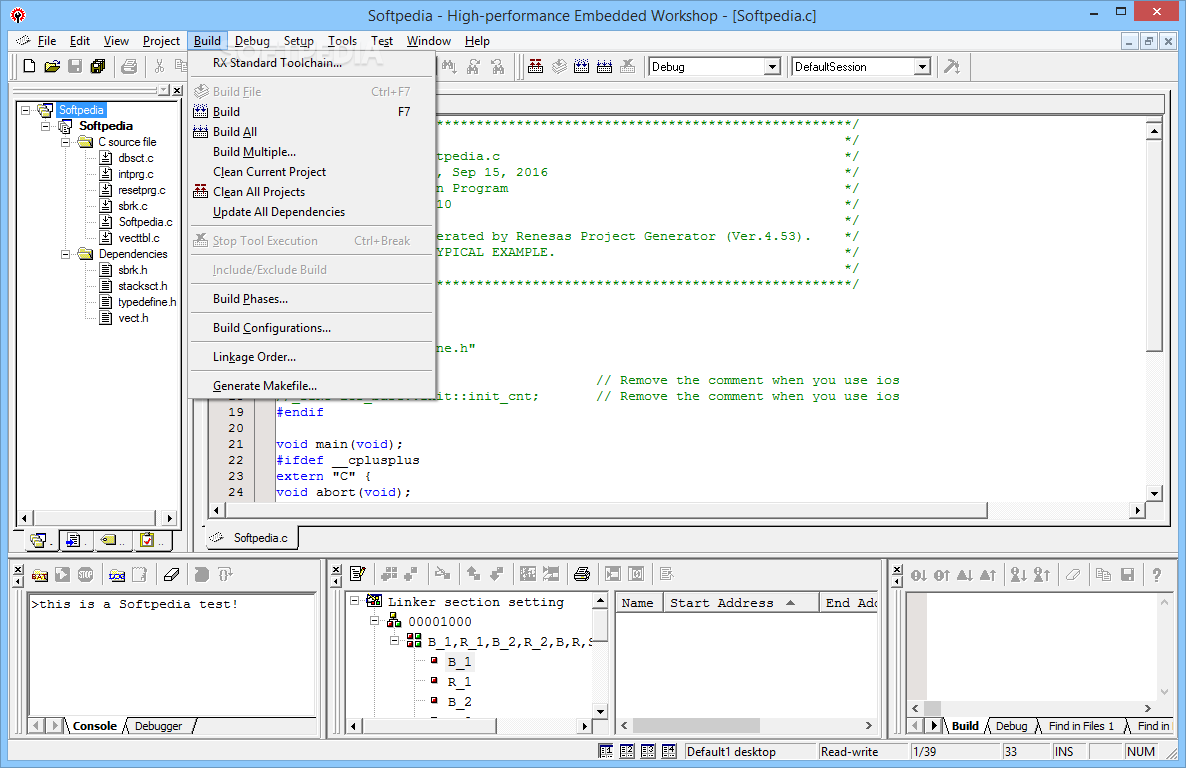Switch to Find in Files 1 output tab
Image resolution: width=1186 pixels, height=768 pixels.
(x=1081, y=726)
